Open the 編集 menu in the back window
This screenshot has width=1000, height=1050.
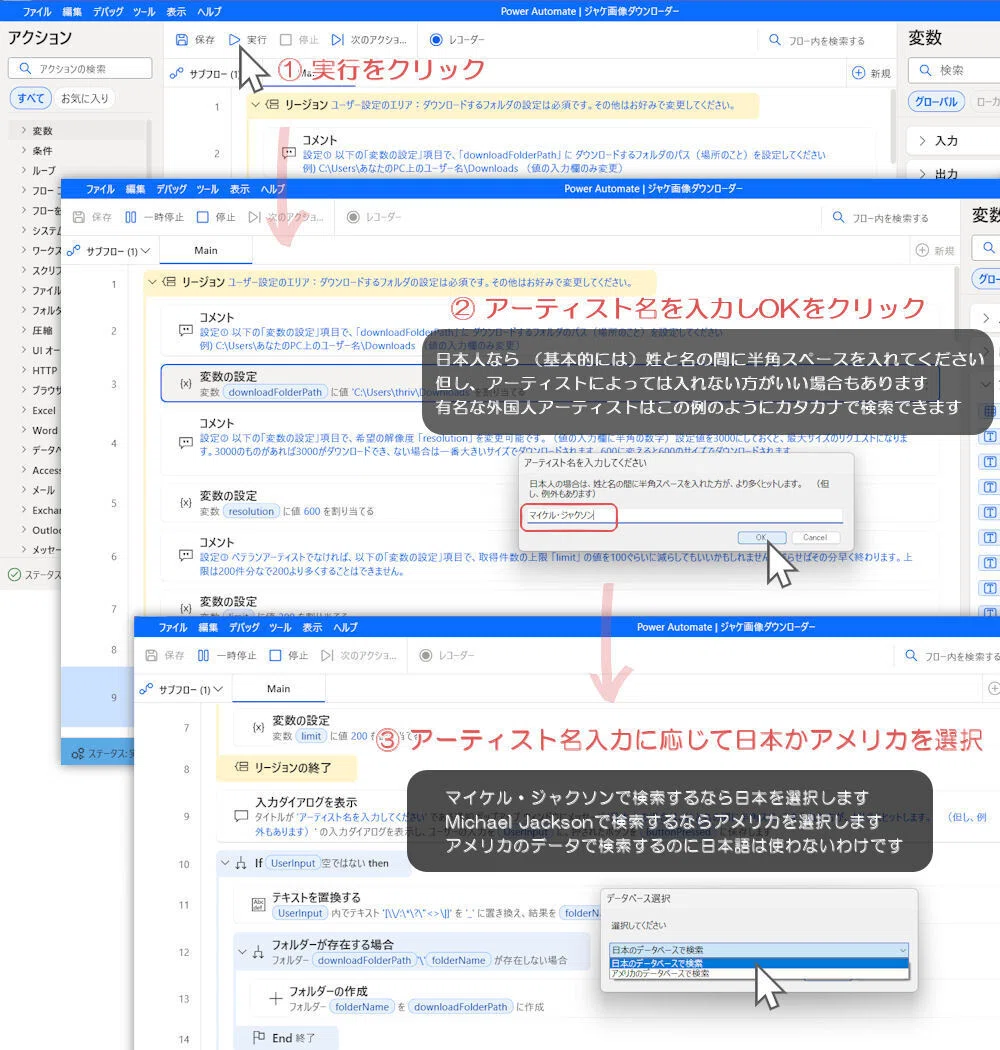[72, 11]
